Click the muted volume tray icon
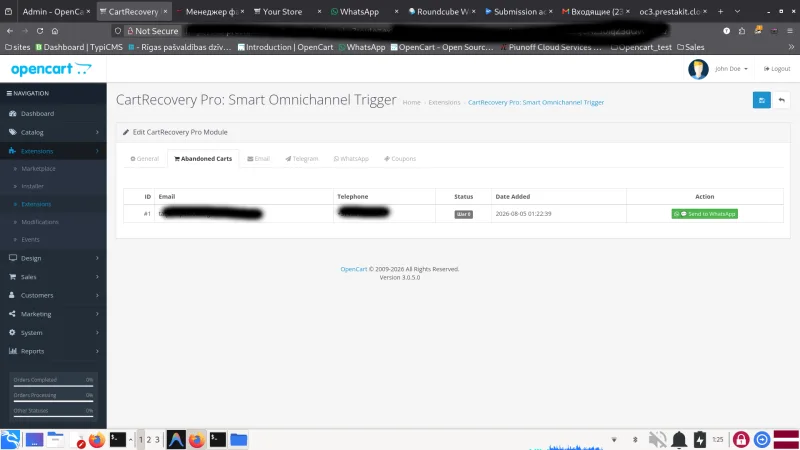The height and width of the screenshot is (450, 800). coord(657,439)
